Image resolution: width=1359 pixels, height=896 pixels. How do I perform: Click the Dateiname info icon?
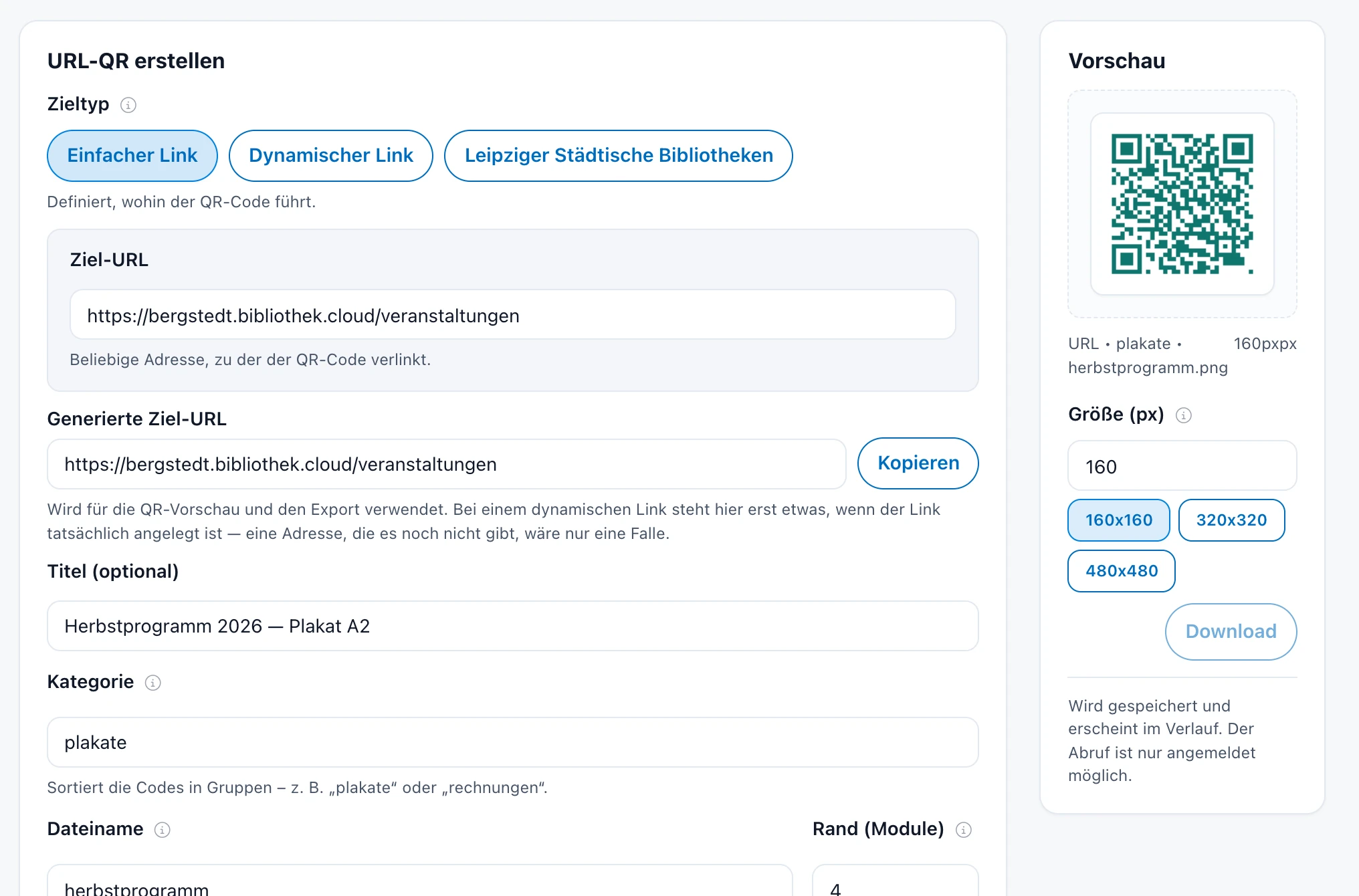click(x=162, y=830)
